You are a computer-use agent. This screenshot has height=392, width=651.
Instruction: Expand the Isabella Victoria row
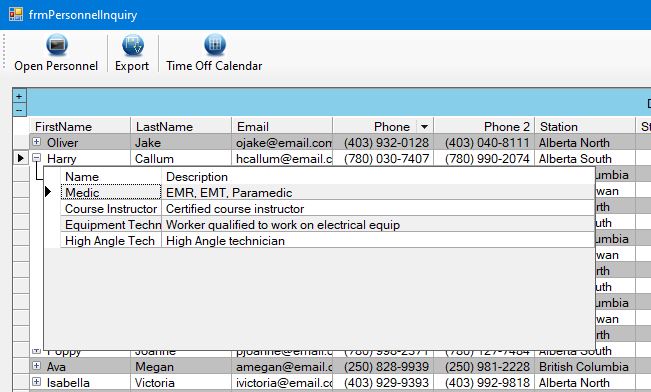(37, 381)
